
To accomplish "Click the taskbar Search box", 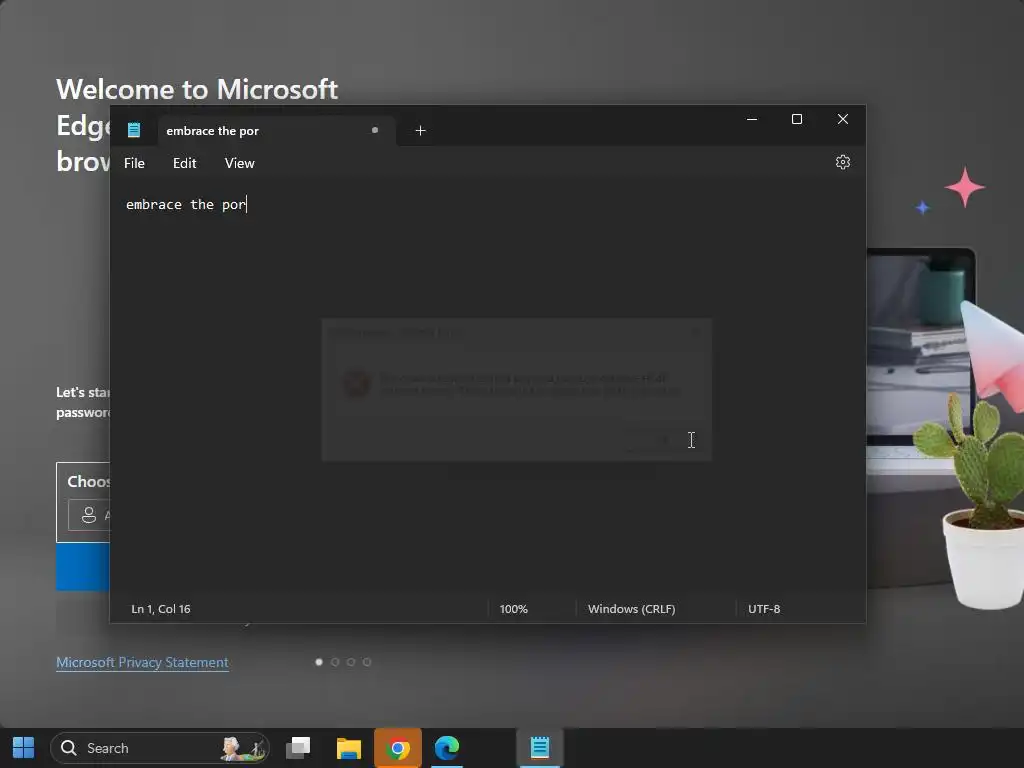I will [x=160, y=748].
